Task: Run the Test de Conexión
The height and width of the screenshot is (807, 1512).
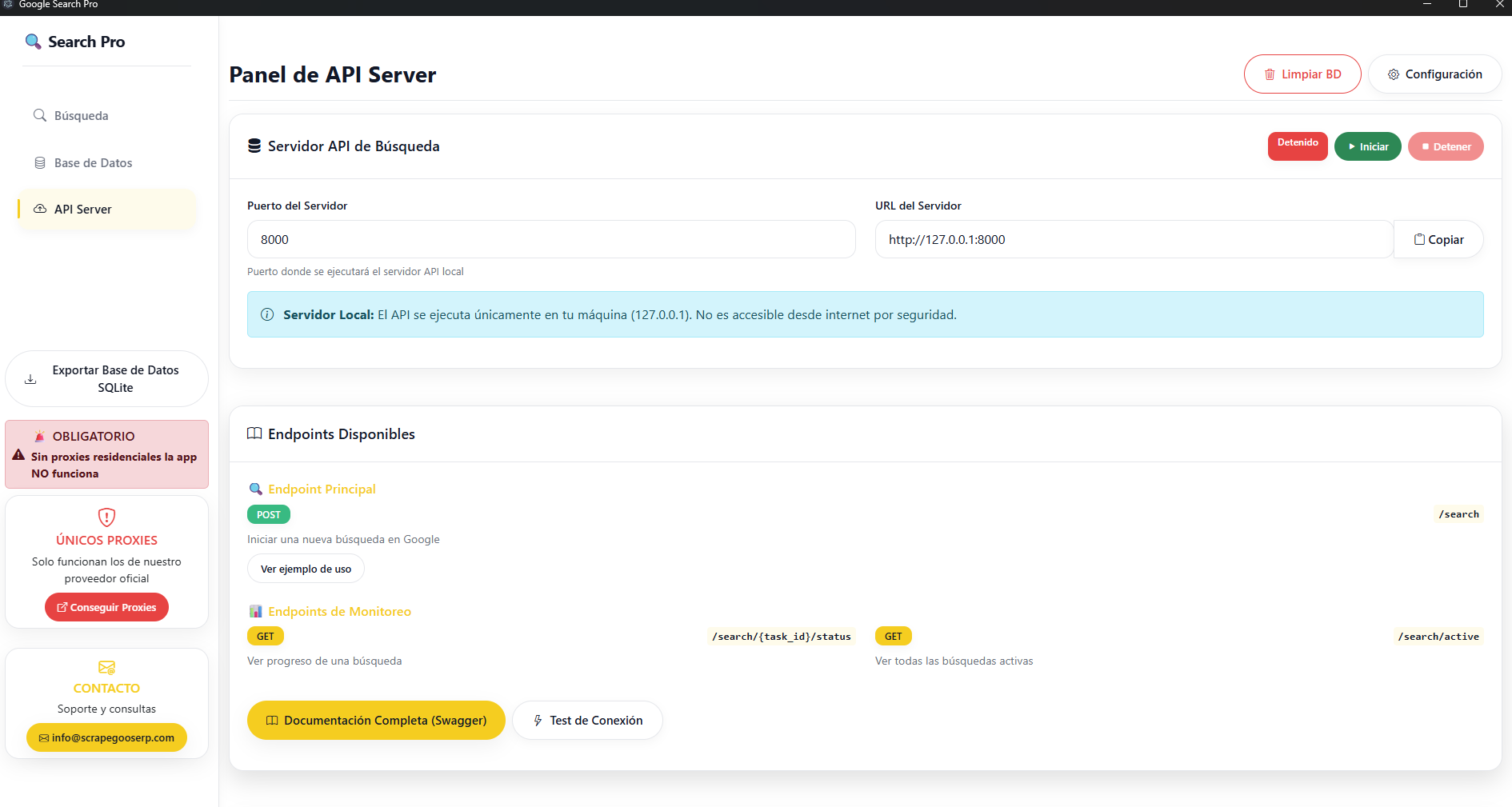Action: pos(587,721)
